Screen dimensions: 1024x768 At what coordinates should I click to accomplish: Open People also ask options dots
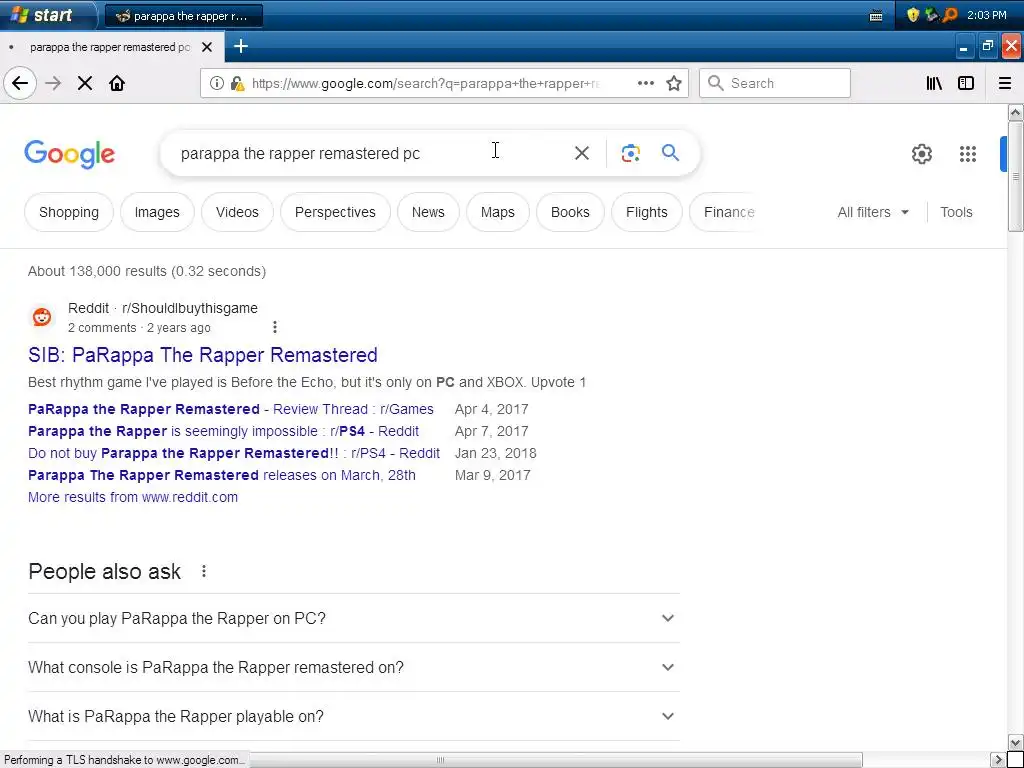204,571
